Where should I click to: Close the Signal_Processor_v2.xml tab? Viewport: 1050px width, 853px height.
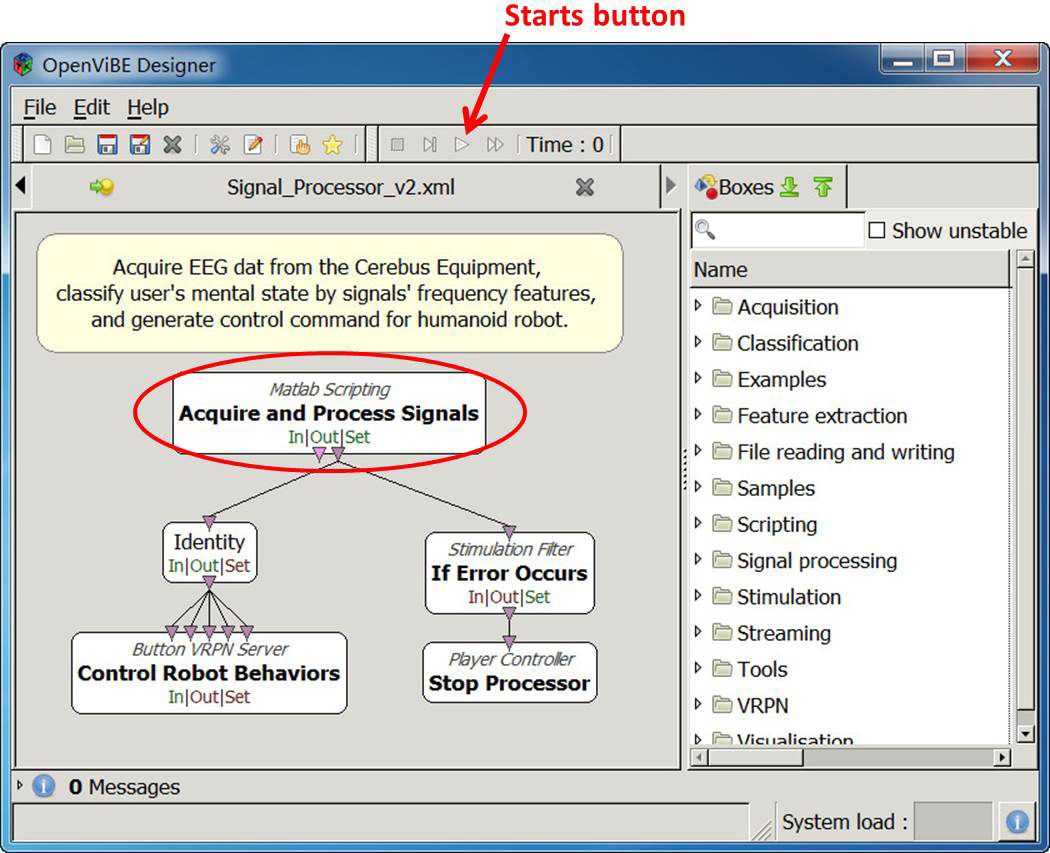pyautogui.click(x=585, y=187)
